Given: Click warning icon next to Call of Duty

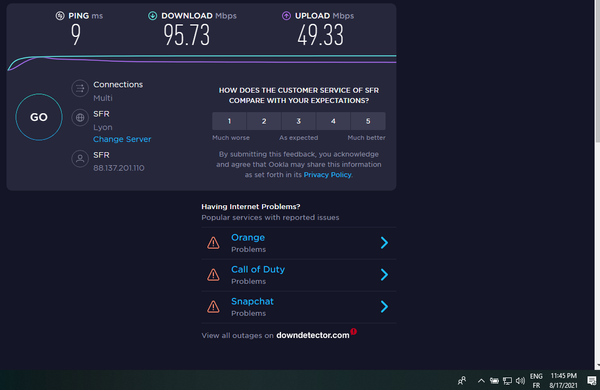Looking at the screenshot, I should 213,274.
